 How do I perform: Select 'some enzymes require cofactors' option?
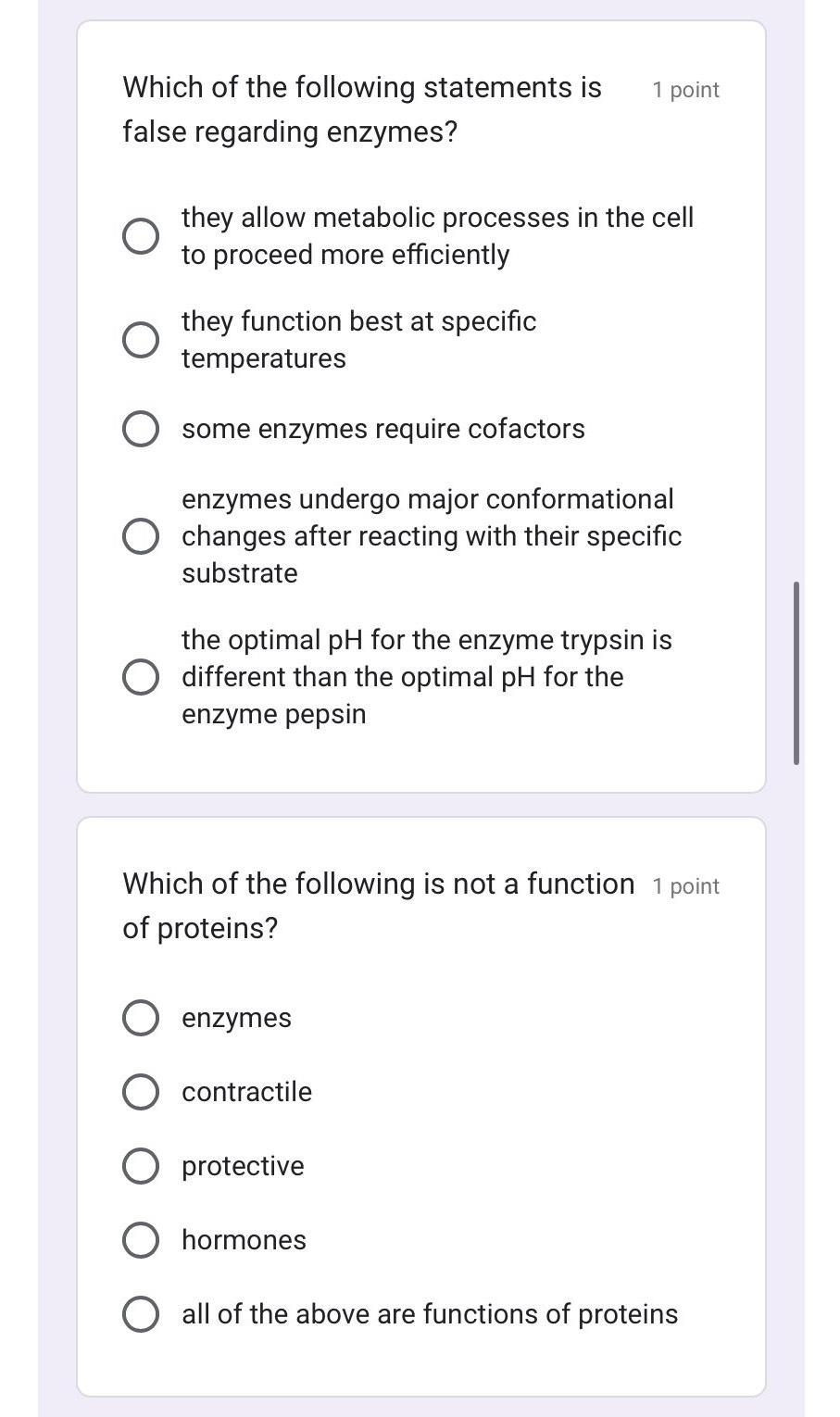click(x=140, y=429)
